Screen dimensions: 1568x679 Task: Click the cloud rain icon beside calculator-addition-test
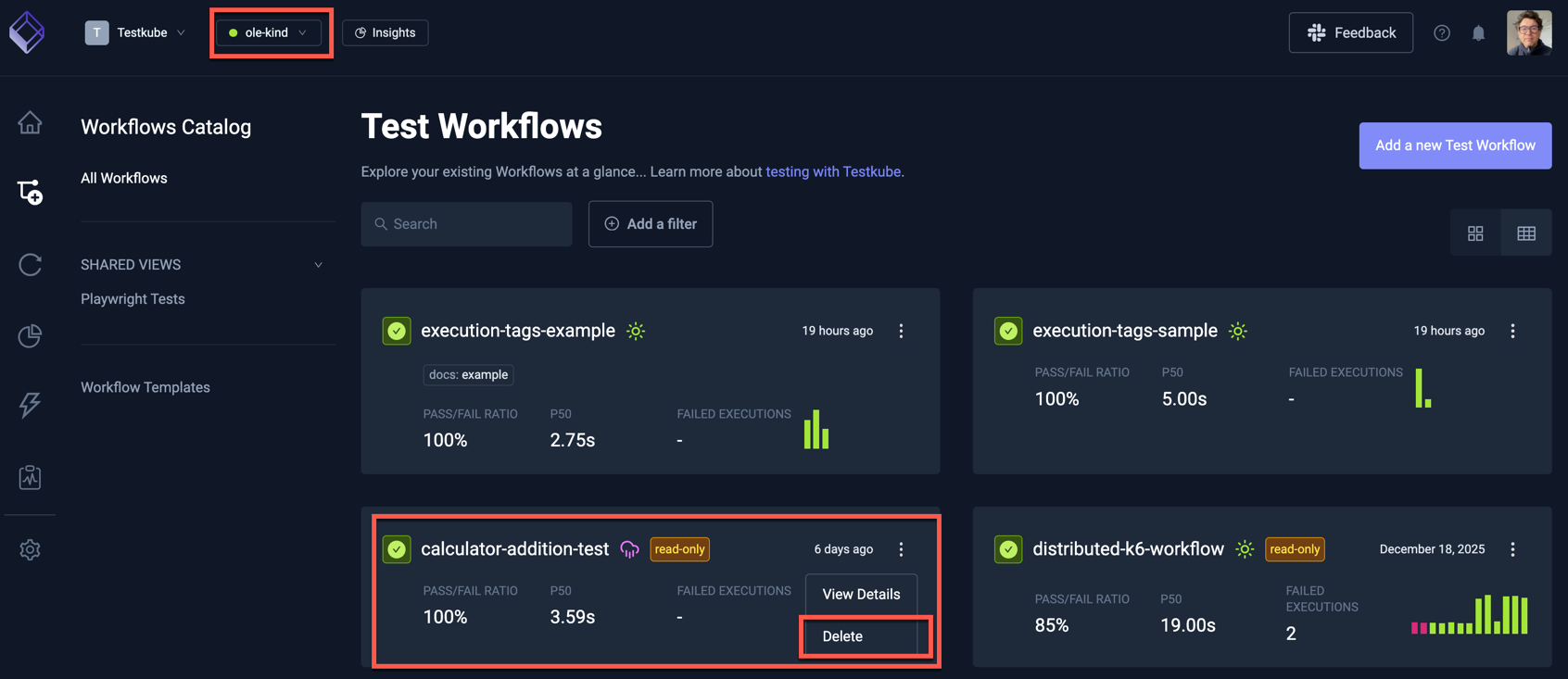pyautogui.click(x=630, y=549)
